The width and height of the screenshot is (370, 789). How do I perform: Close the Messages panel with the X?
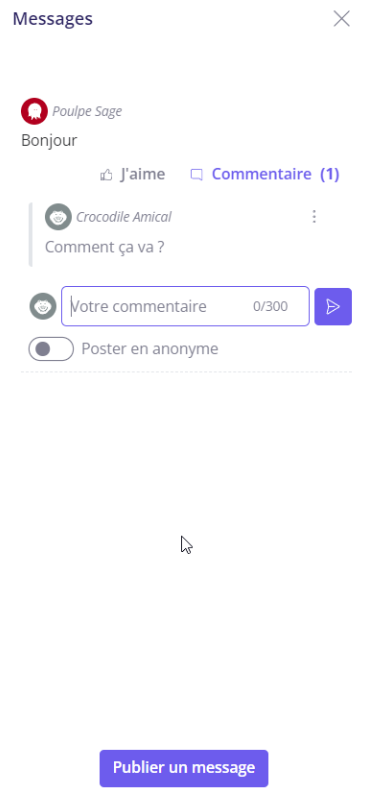pos(342,19)
